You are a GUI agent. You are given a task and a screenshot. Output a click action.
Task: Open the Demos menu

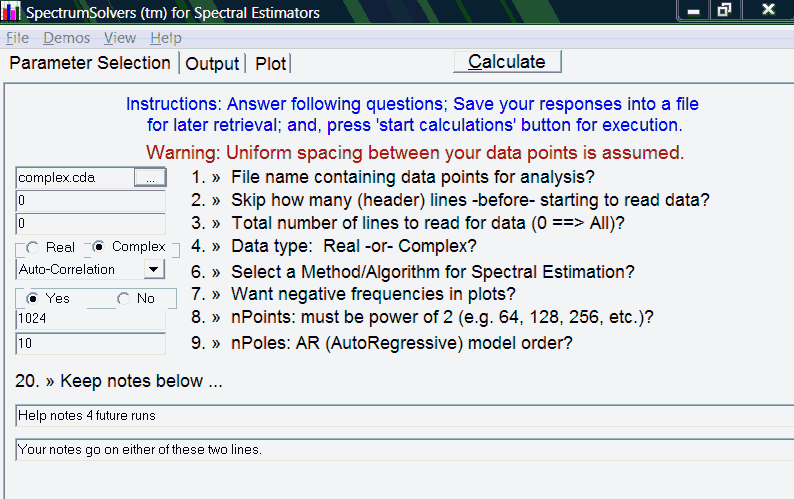pos(66,38)
